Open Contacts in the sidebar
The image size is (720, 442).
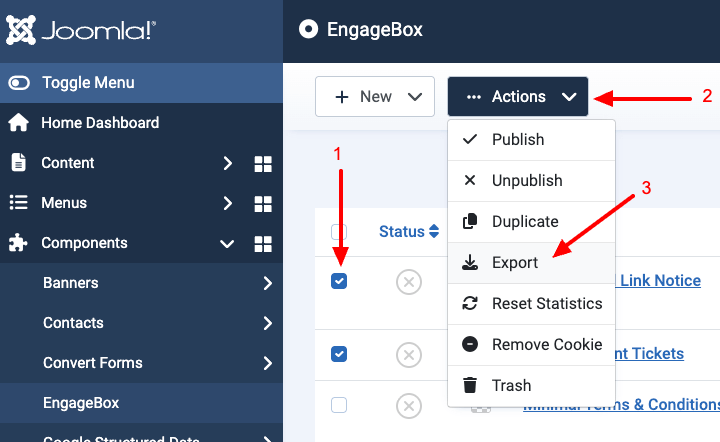pos(73,323)
